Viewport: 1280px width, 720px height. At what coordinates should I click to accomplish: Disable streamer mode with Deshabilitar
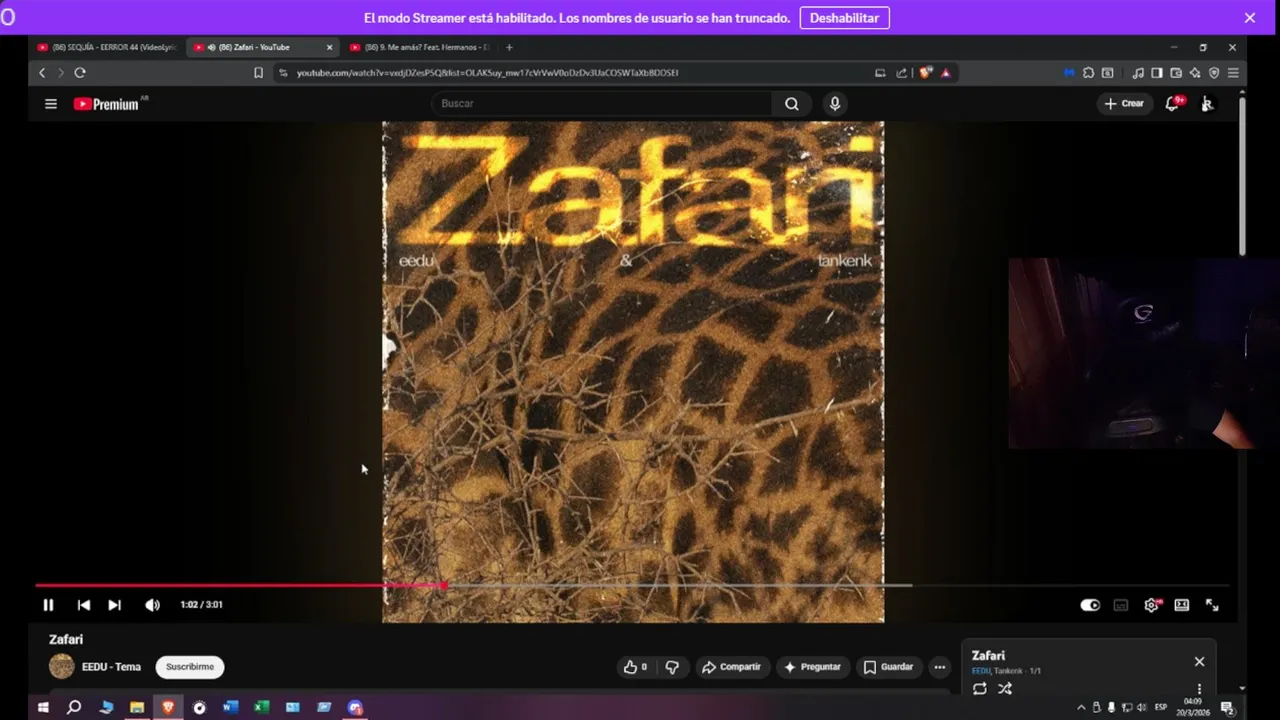pyautogui.click(x=844, y=18)
